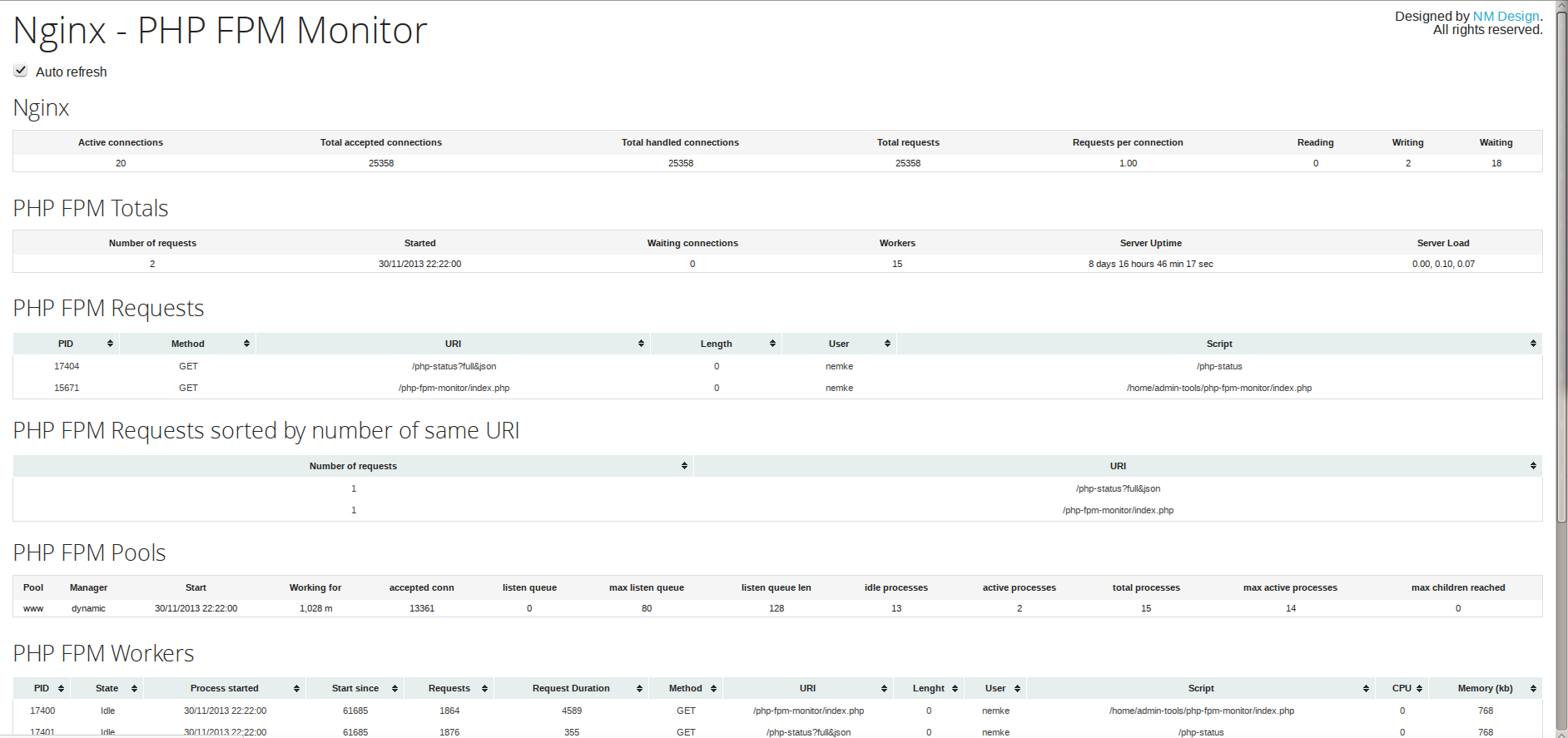Sort Requests table by Script arrows
The width and height of the screenshot is (1568, 738).
pos(1533,344)
